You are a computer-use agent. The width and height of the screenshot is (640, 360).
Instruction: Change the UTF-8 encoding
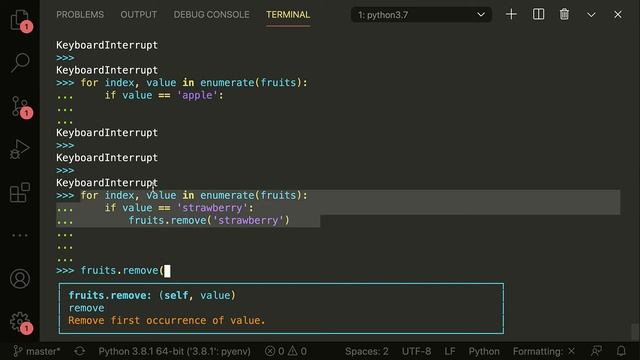416,351
